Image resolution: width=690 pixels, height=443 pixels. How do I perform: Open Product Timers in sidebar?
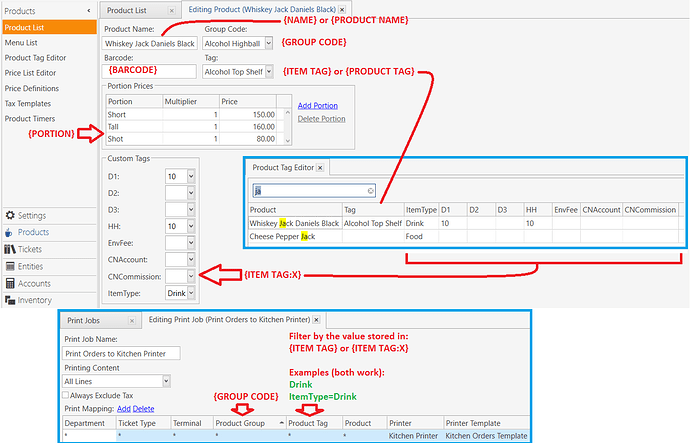pyautogui.click(x=30, y=119)
